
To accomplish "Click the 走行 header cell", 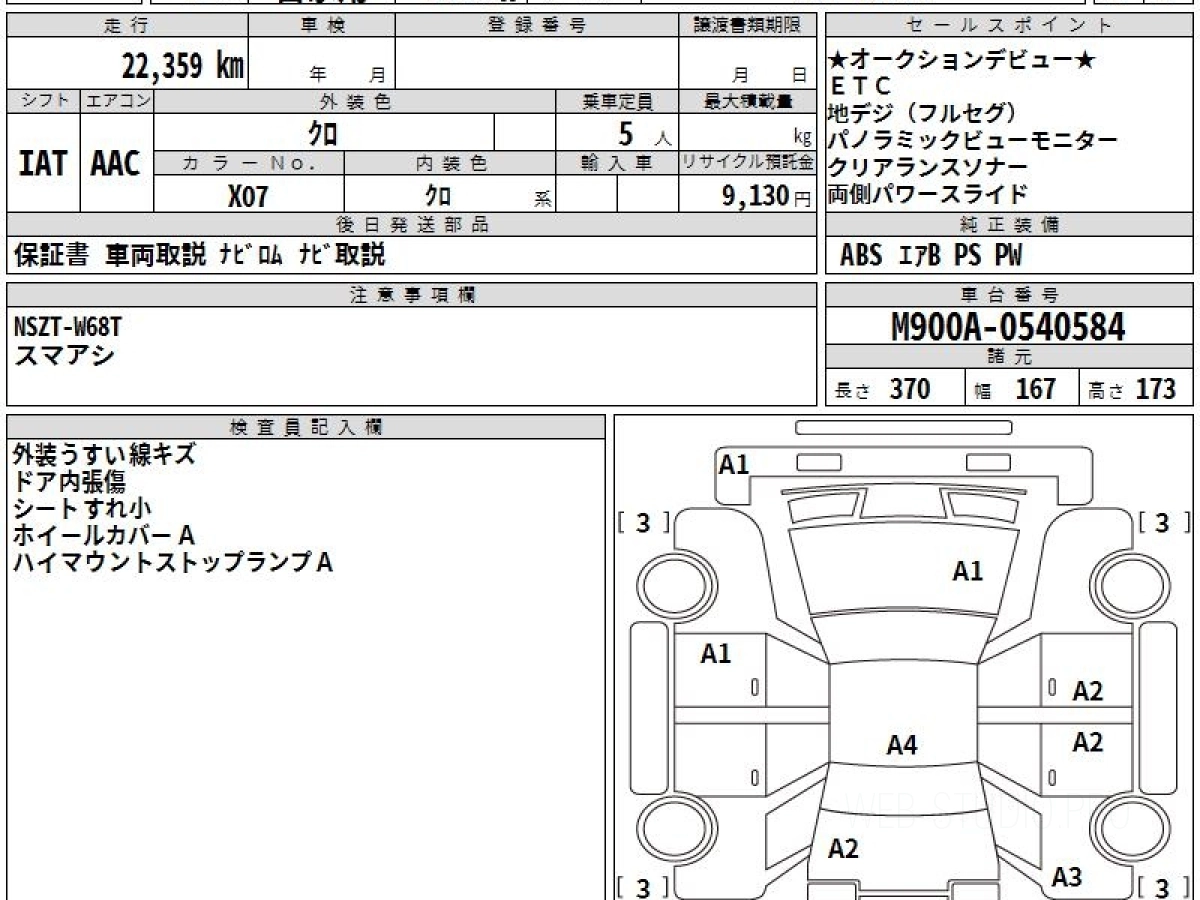I will [126, 26].
